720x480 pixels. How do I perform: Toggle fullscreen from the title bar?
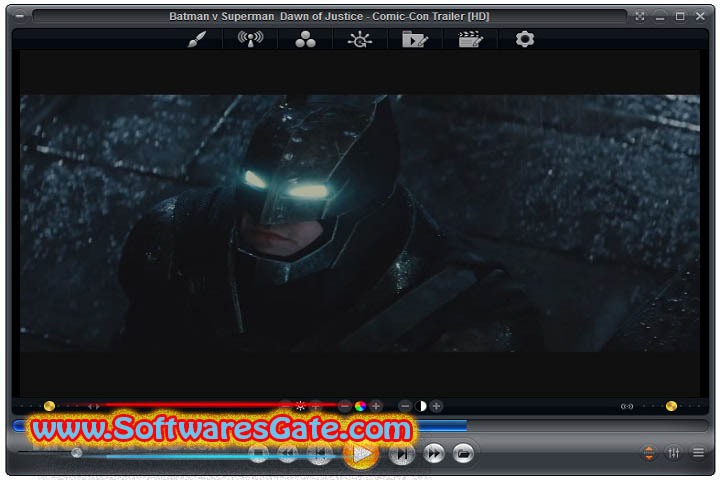(x=640, y=17)
